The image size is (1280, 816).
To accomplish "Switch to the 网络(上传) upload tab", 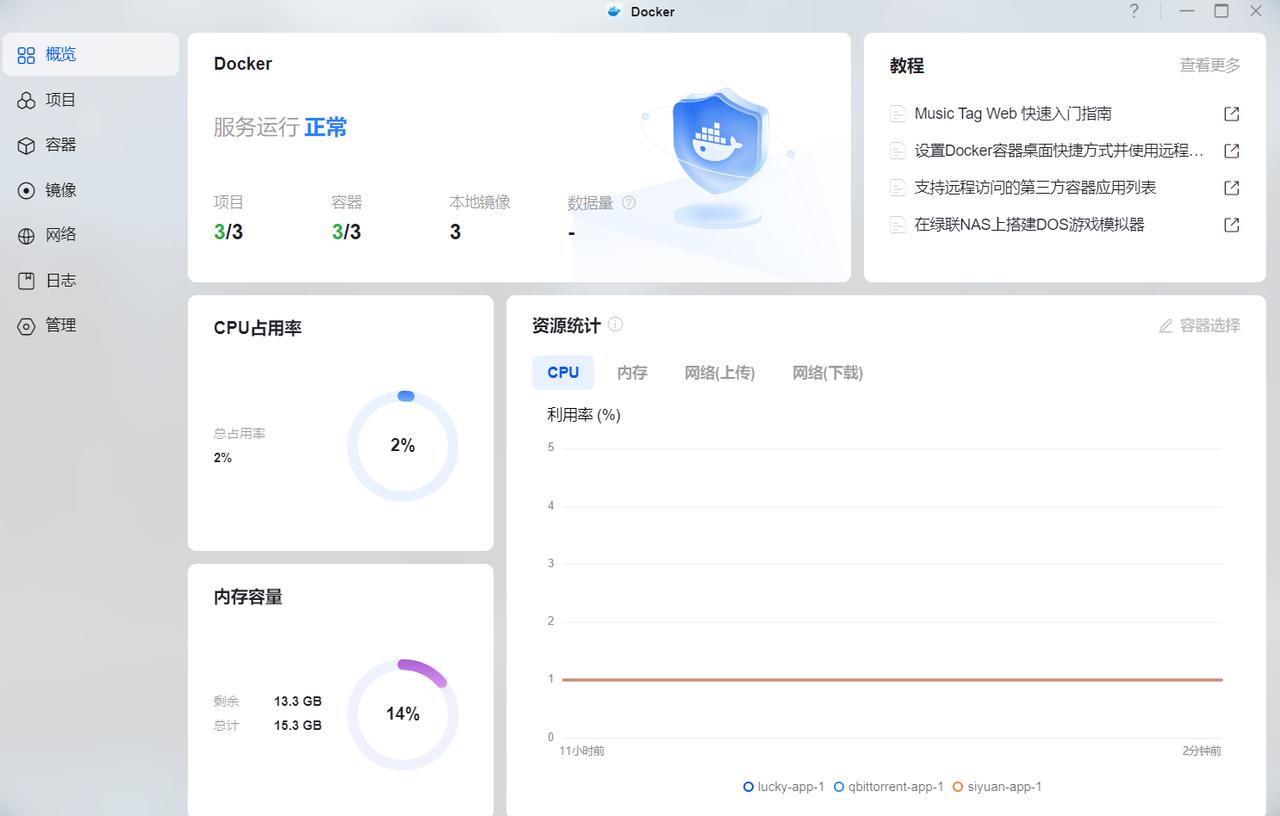I will 720,372.
